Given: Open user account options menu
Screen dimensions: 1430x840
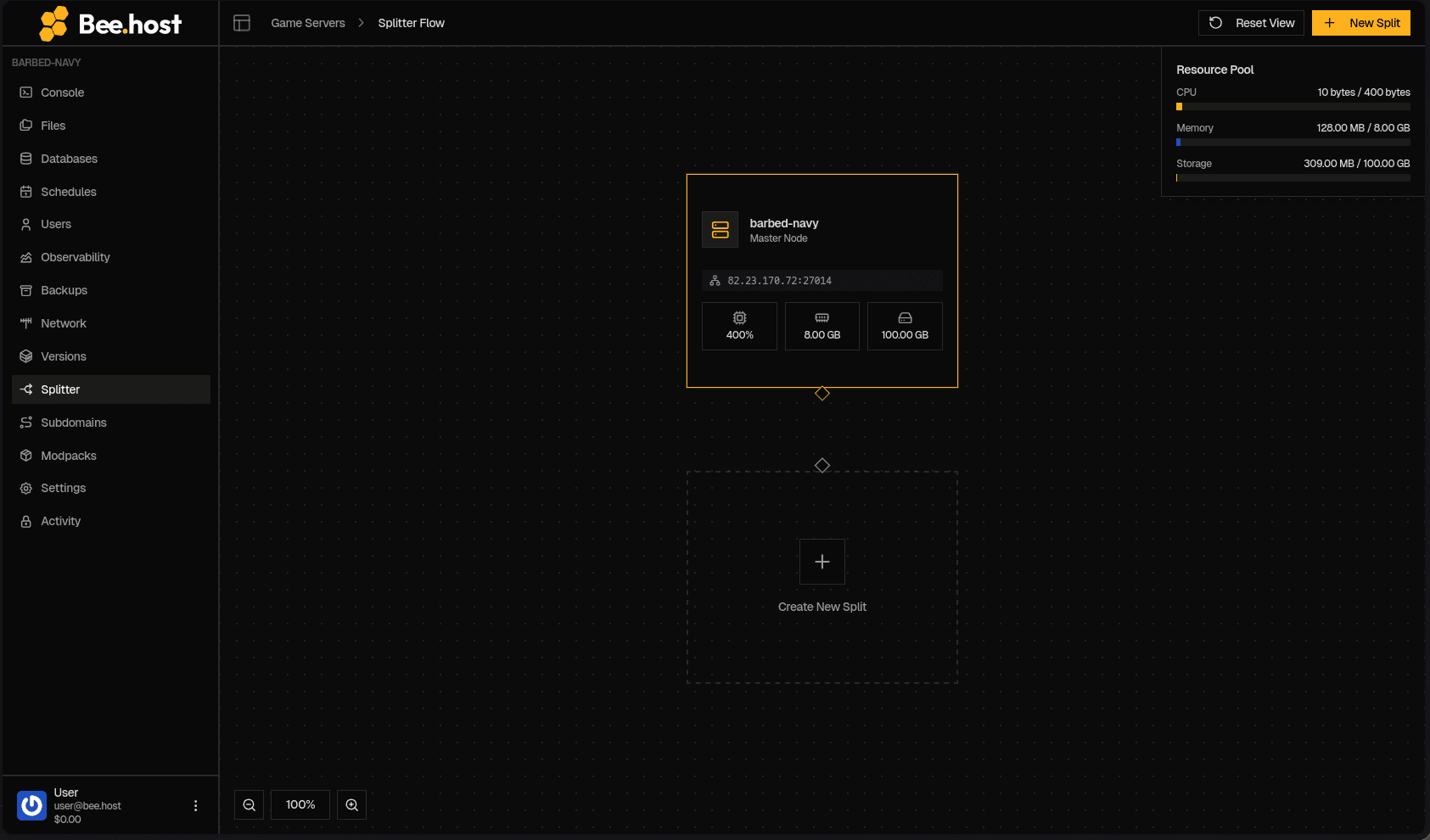Looking at the screenshot, I should click(195, 806).
